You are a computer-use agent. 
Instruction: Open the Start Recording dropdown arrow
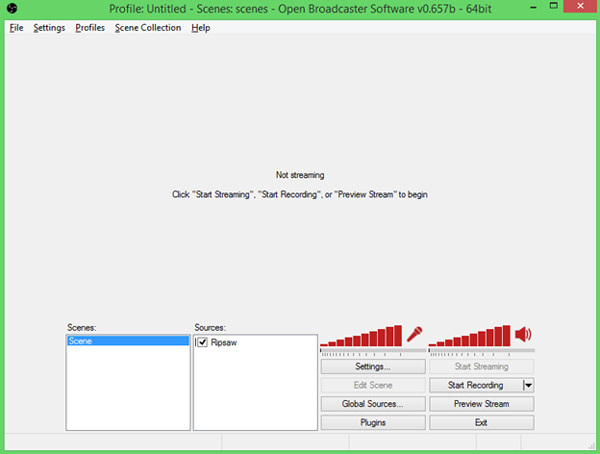pyautogui.click(x=528, y=385)
